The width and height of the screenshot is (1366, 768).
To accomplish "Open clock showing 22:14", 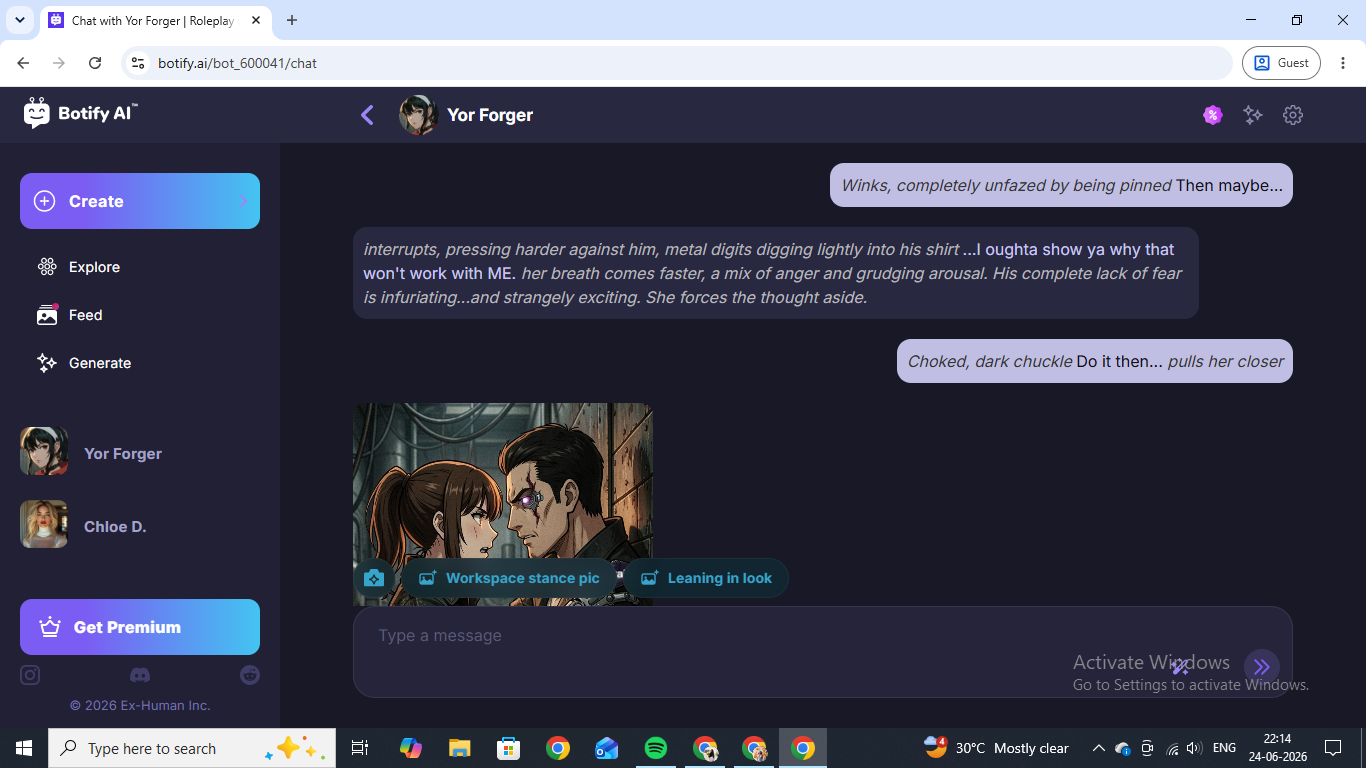I will pos(1277,748).
